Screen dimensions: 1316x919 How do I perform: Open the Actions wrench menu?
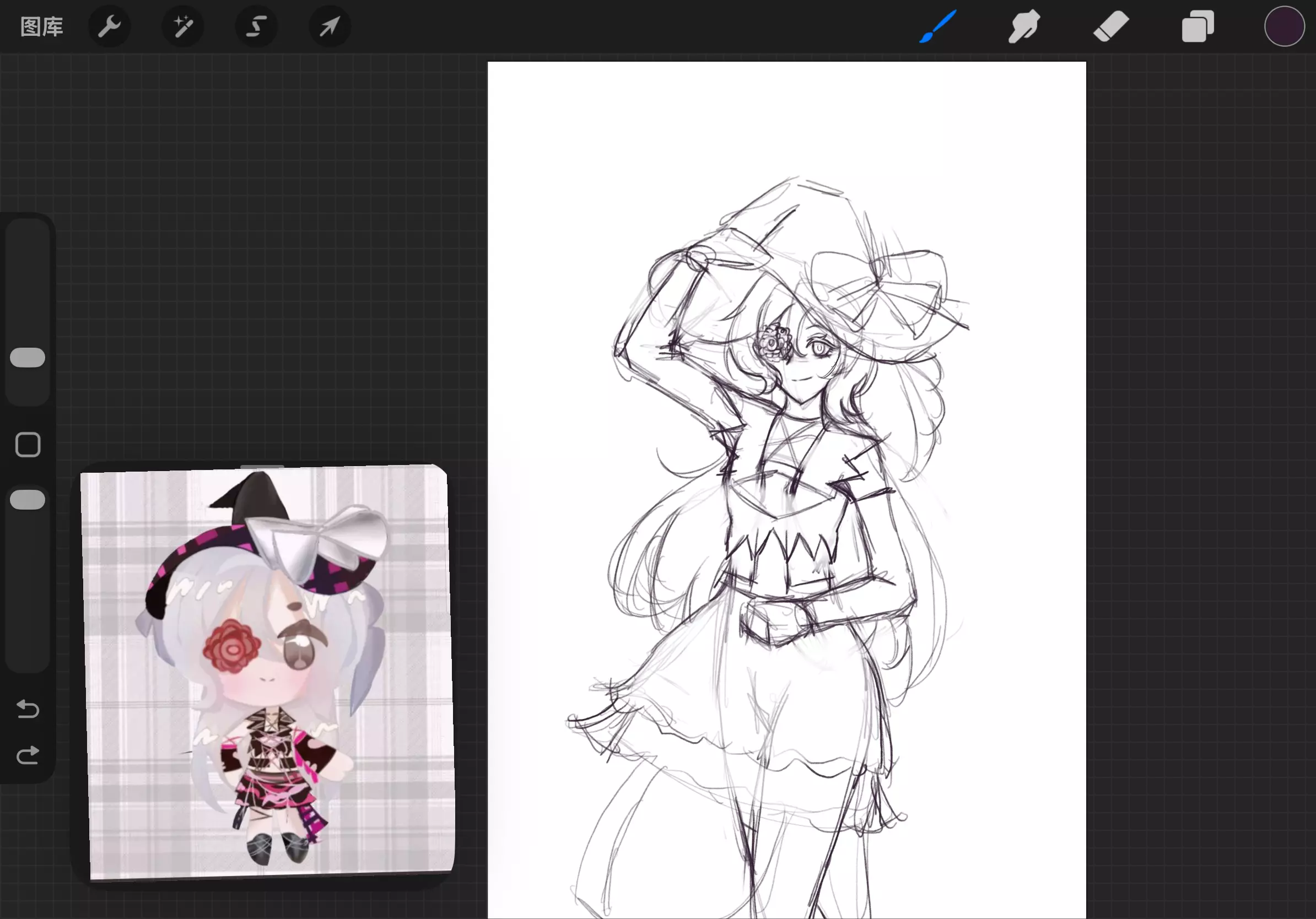[109, 26]
